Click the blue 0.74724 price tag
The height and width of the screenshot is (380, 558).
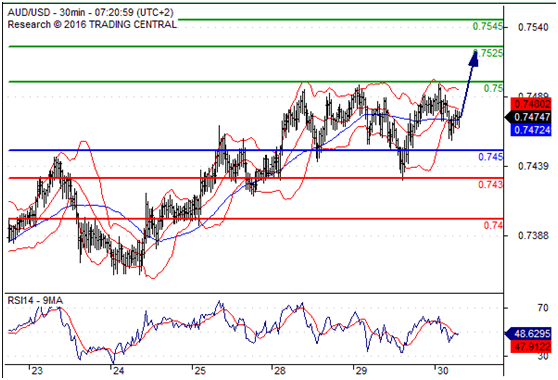click(x=532, y=130)
